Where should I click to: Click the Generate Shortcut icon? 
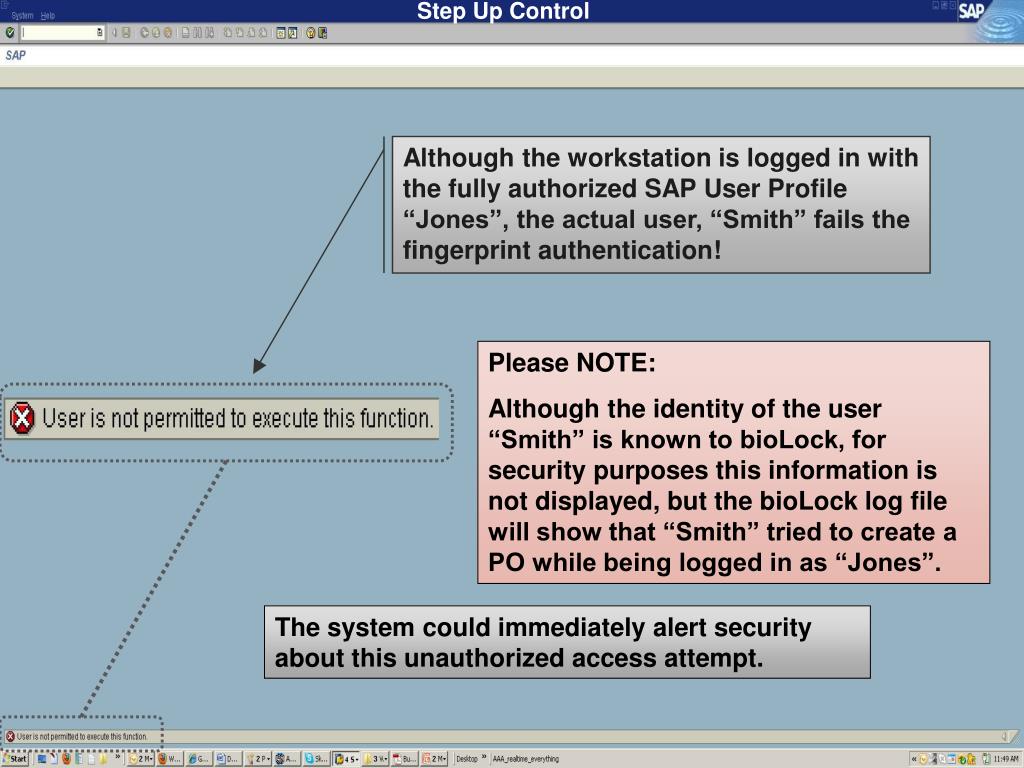coord(293,32)
